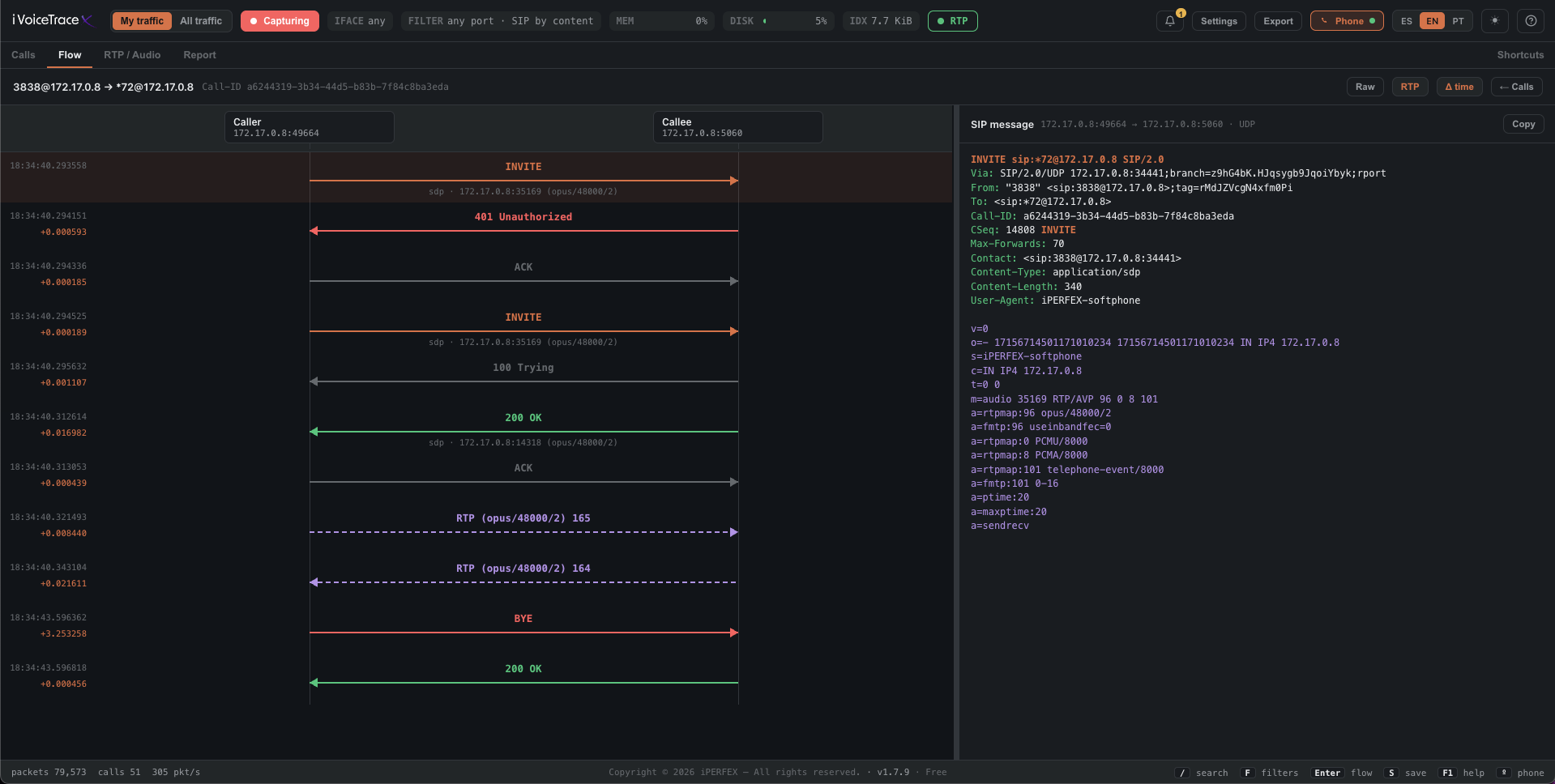This screenshot has height=784, width=1555.
Task: Click the Export button
Action: tap(1278, 21)
